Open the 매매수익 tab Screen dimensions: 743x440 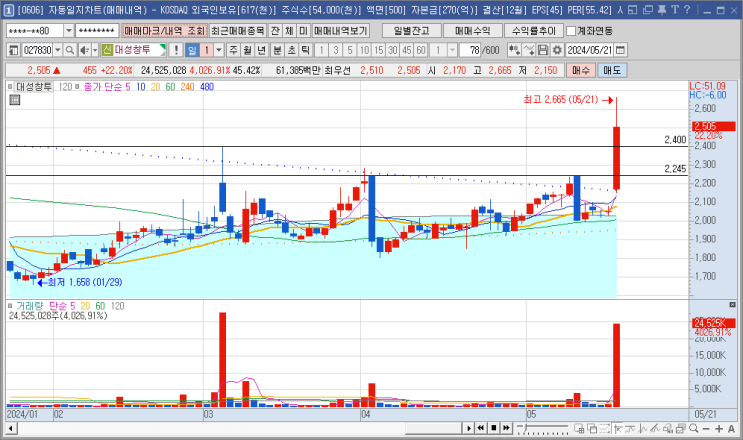tap(472, 31)
